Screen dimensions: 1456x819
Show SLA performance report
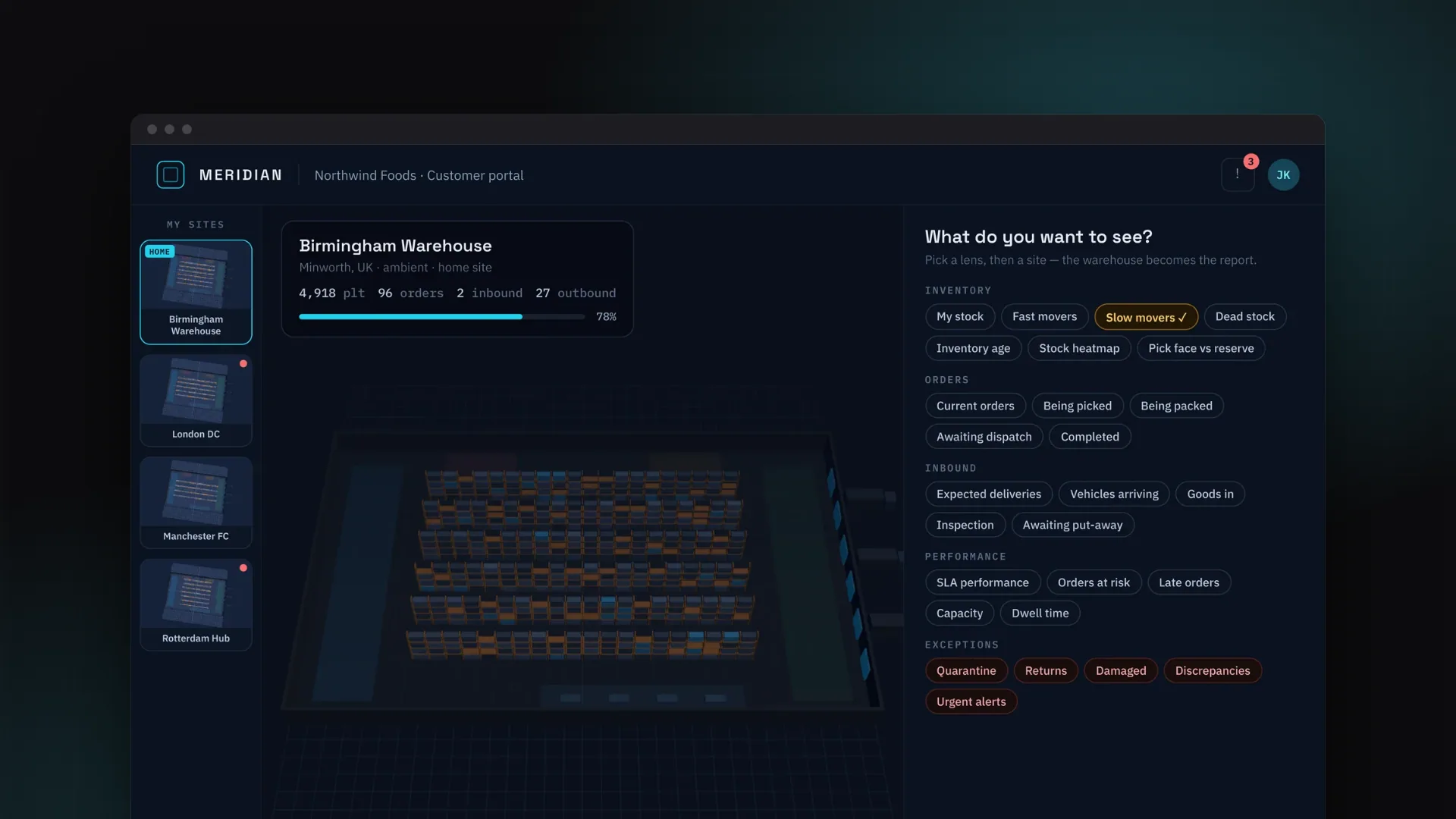click(x=982, y=582)
